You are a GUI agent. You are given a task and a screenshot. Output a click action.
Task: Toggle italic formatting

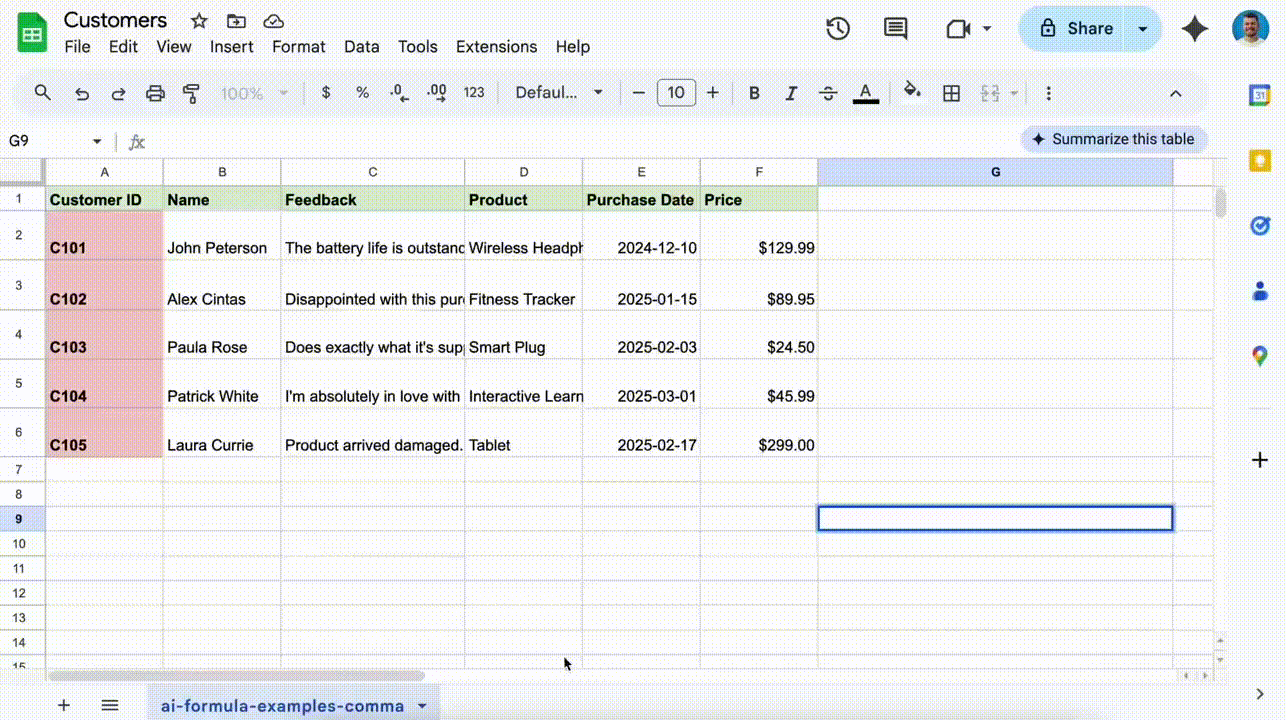(x=791, y=93)
